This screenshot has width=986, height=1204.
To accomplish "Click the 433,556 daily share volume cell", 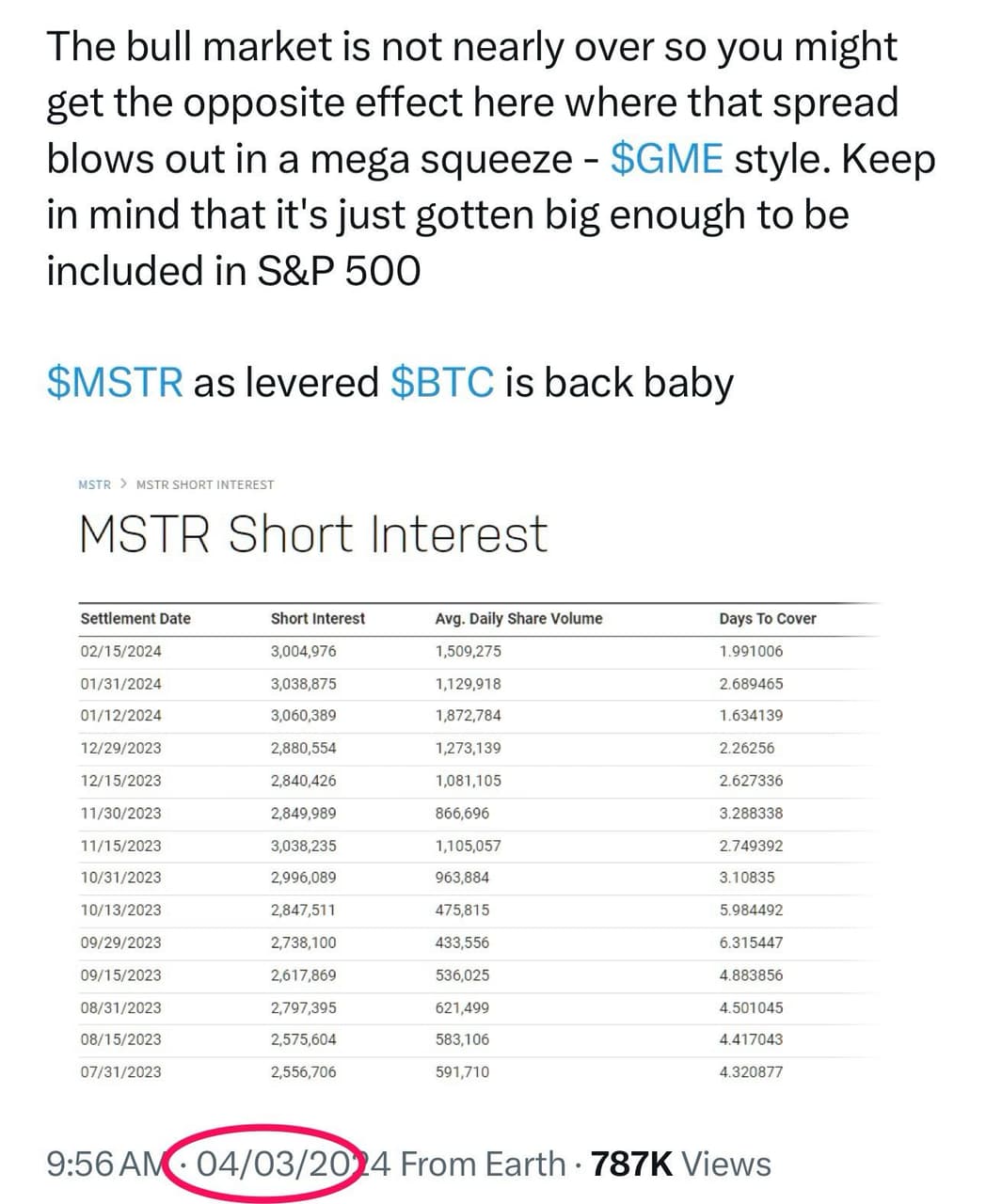I will click(x=462, y=943).
